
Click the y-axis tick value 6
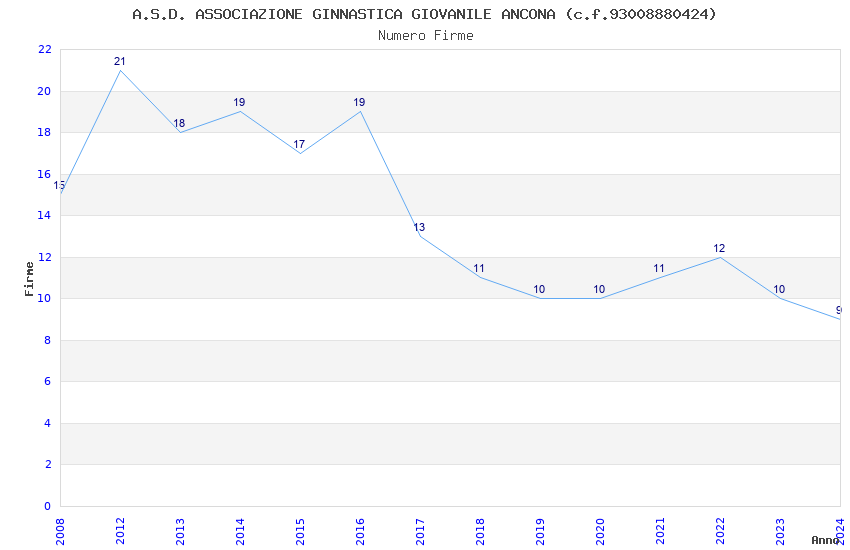pyautogui.click(x=48, y=381)
